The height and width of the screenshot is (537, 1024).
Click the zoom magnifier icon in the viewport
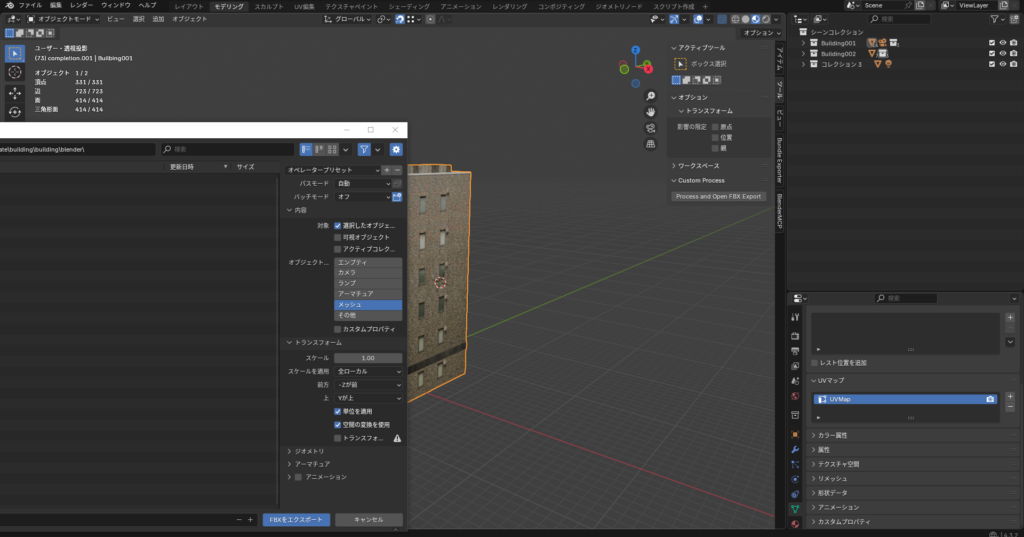[650, 97]
